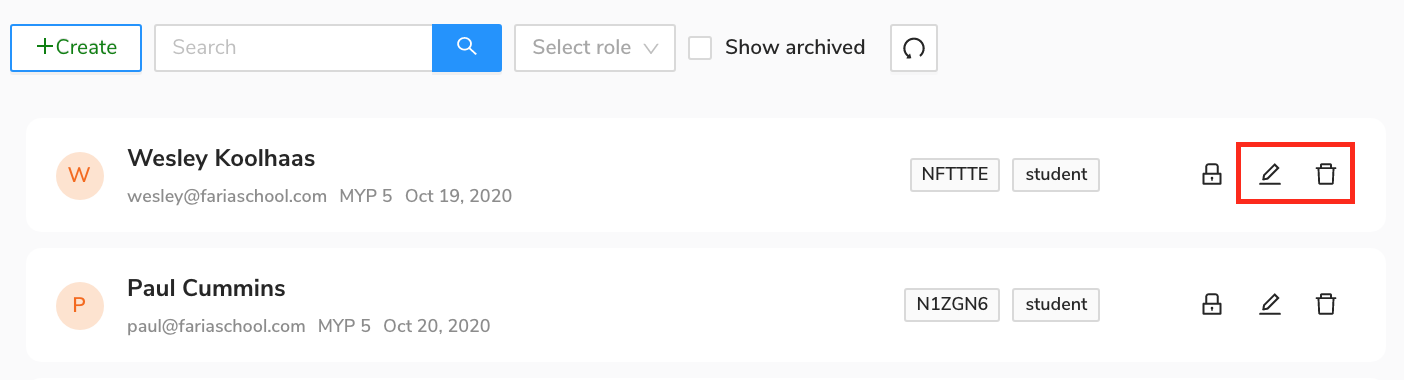Viewport: 1404px width, 380px height.
Task: Enable the Show archived checkbox
Action: point(700,47)
